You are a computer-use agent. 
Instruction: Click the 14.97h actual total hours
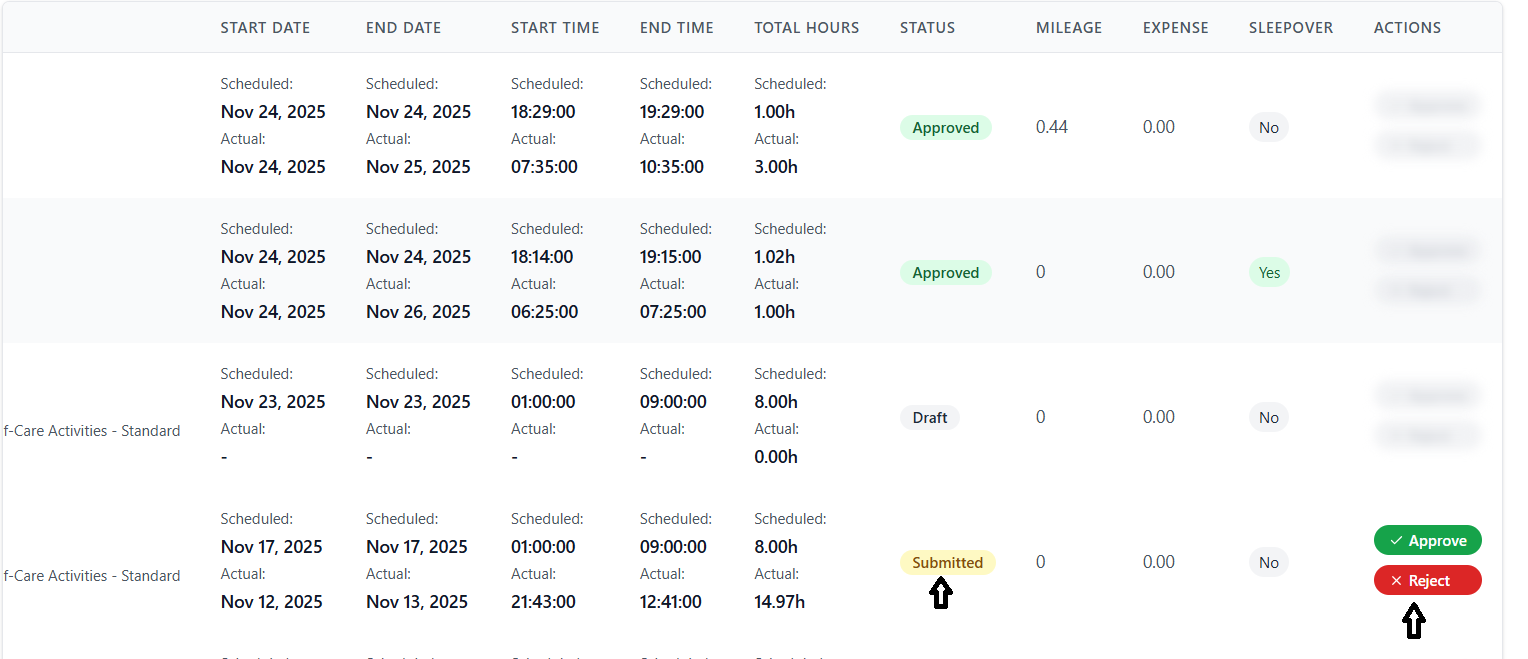(x=779, y=602)
